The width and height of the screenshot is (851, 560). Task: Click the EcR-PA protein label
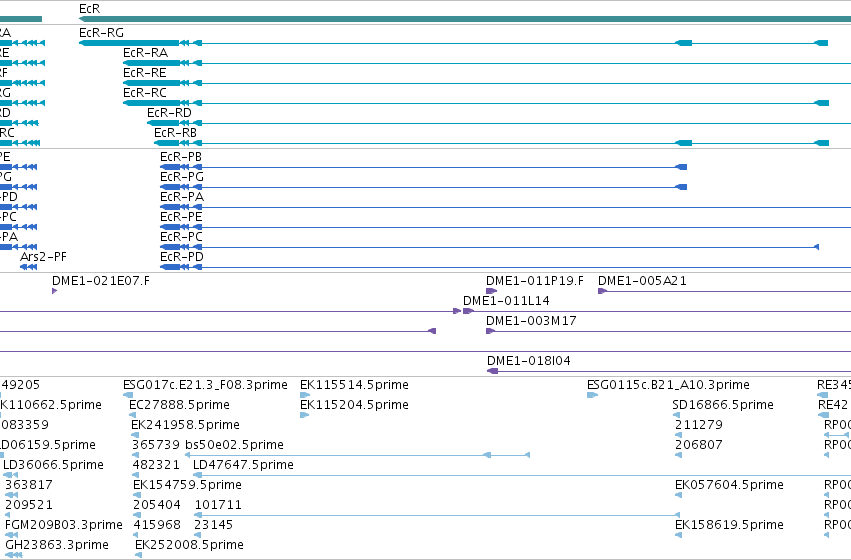point(182,197)
